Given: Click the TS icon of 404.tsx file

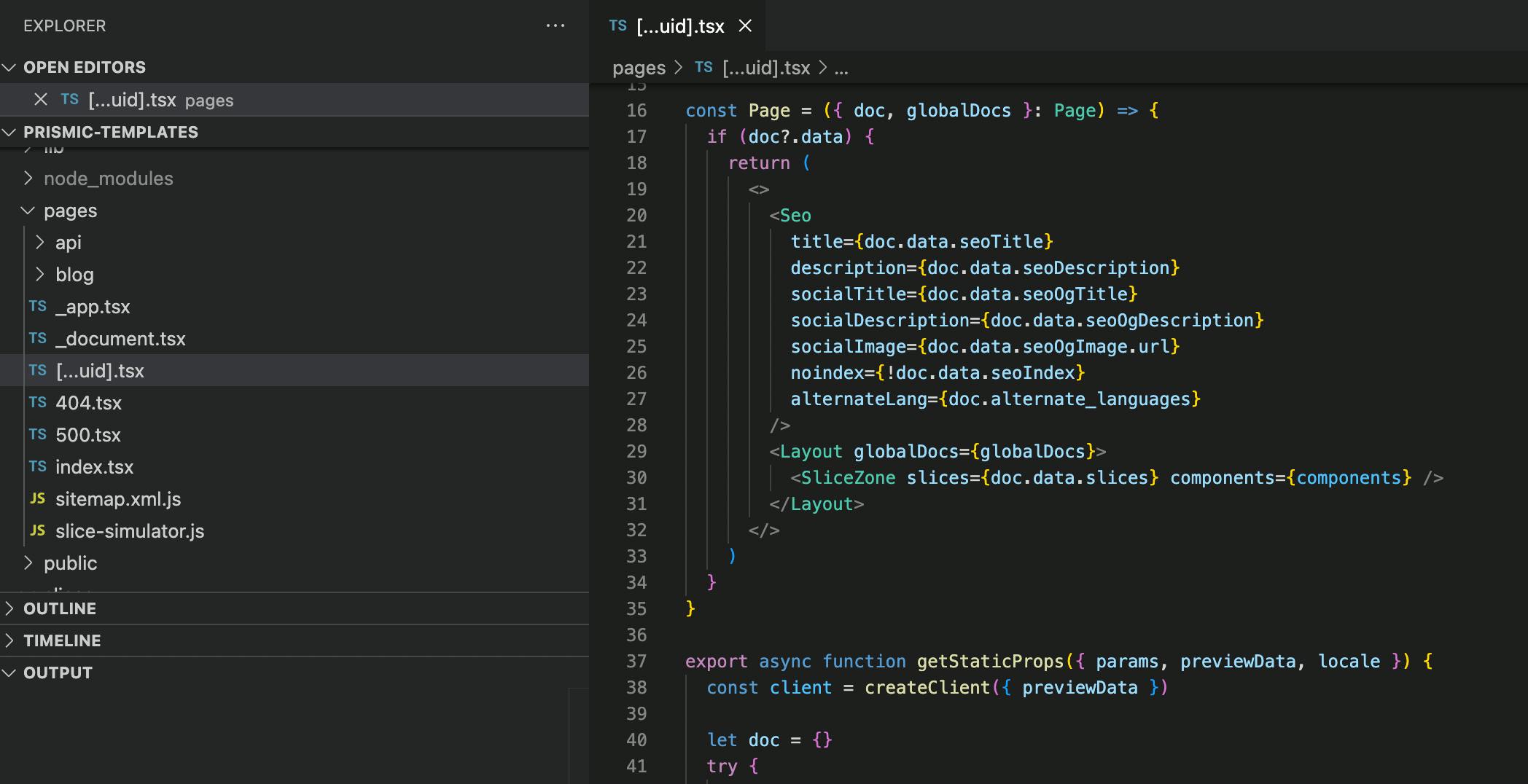Looking at the screenshot, I should pyautogui.click(x=38, y=403).
